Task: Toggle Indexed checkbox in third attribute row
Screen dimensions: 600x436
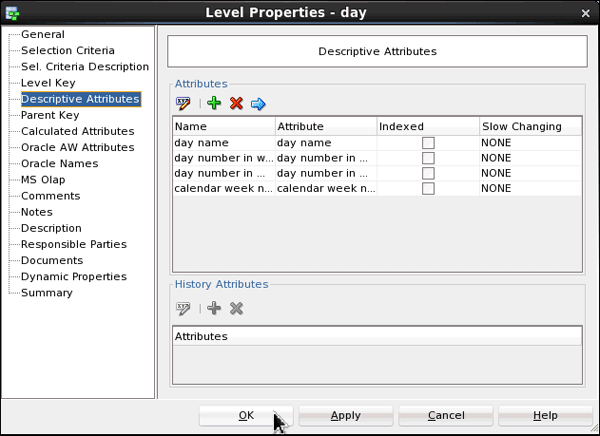Action: [428, 173]
